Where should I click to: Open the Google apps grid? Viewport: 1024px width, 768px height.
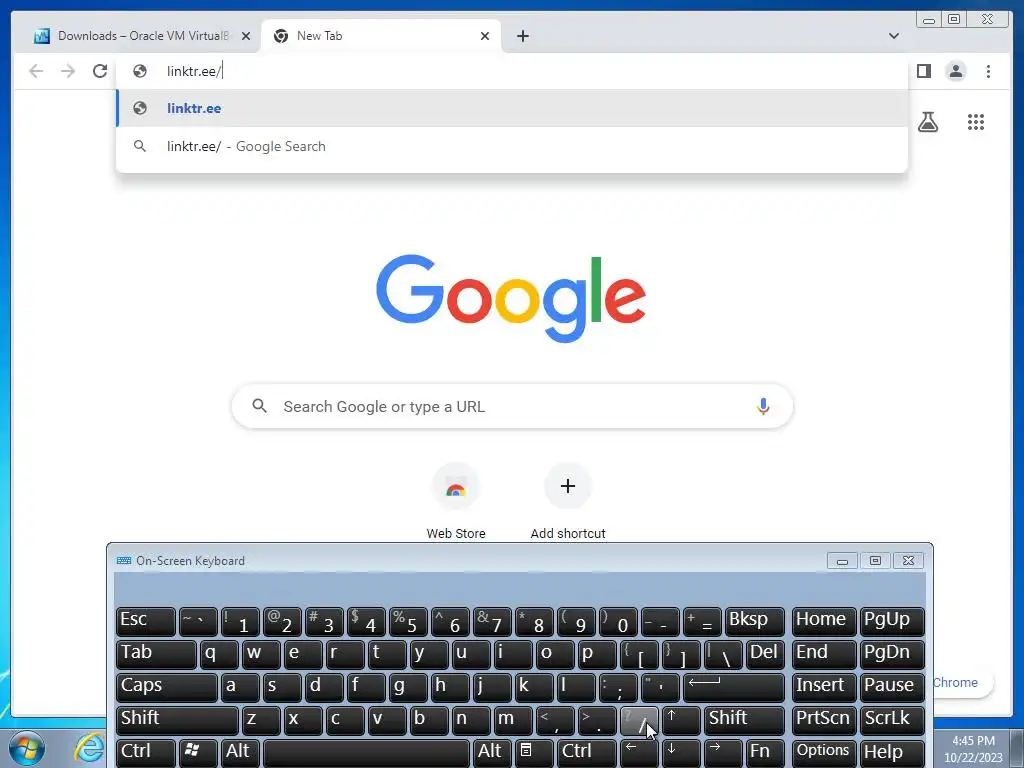tap(976, 121)
